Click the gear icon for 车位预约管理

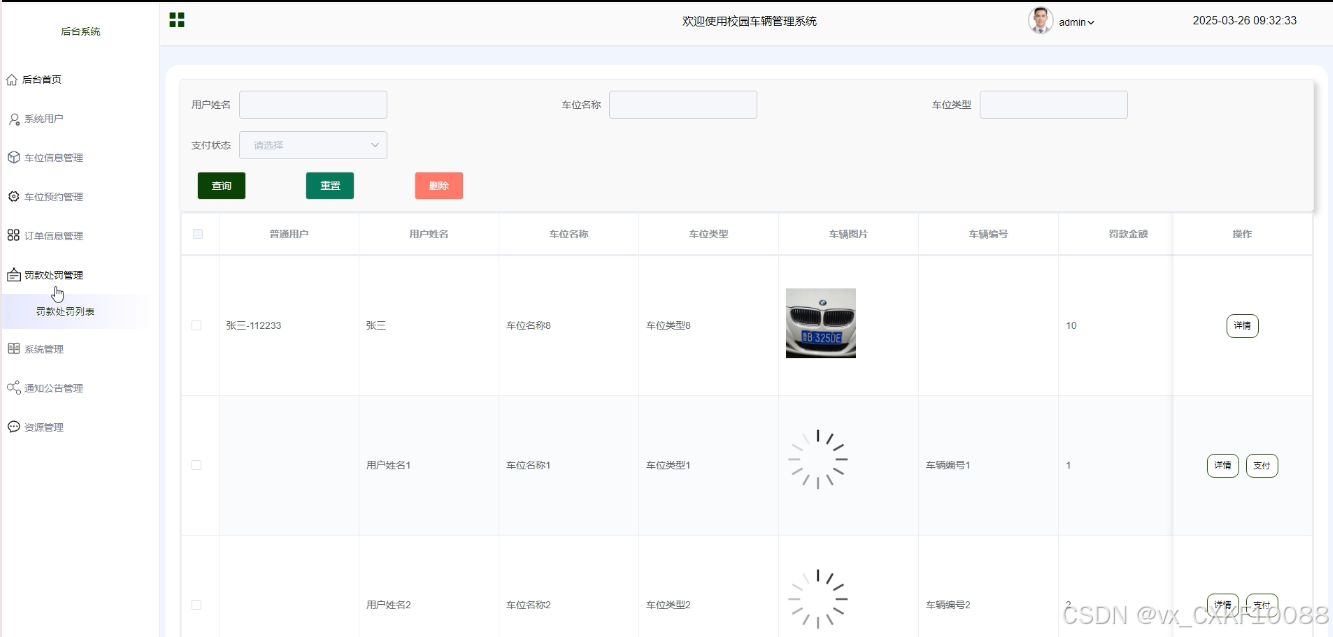(14, 196)
